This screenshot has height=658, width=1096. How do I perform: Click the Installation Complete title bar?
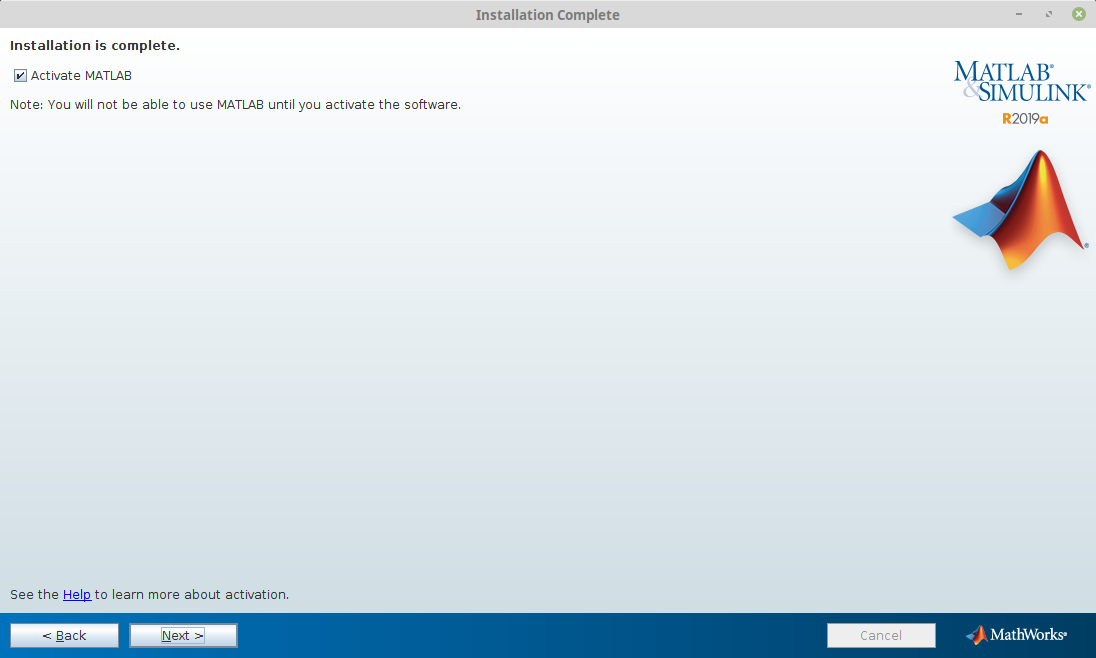point(547,15)
